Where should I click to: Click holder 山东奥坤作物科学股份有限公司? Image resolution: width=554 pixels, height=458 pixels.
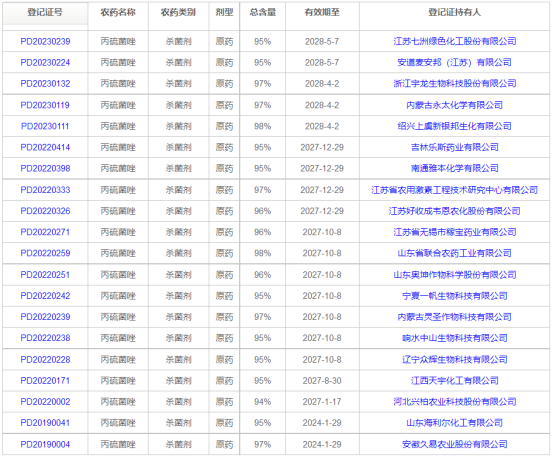455,275
